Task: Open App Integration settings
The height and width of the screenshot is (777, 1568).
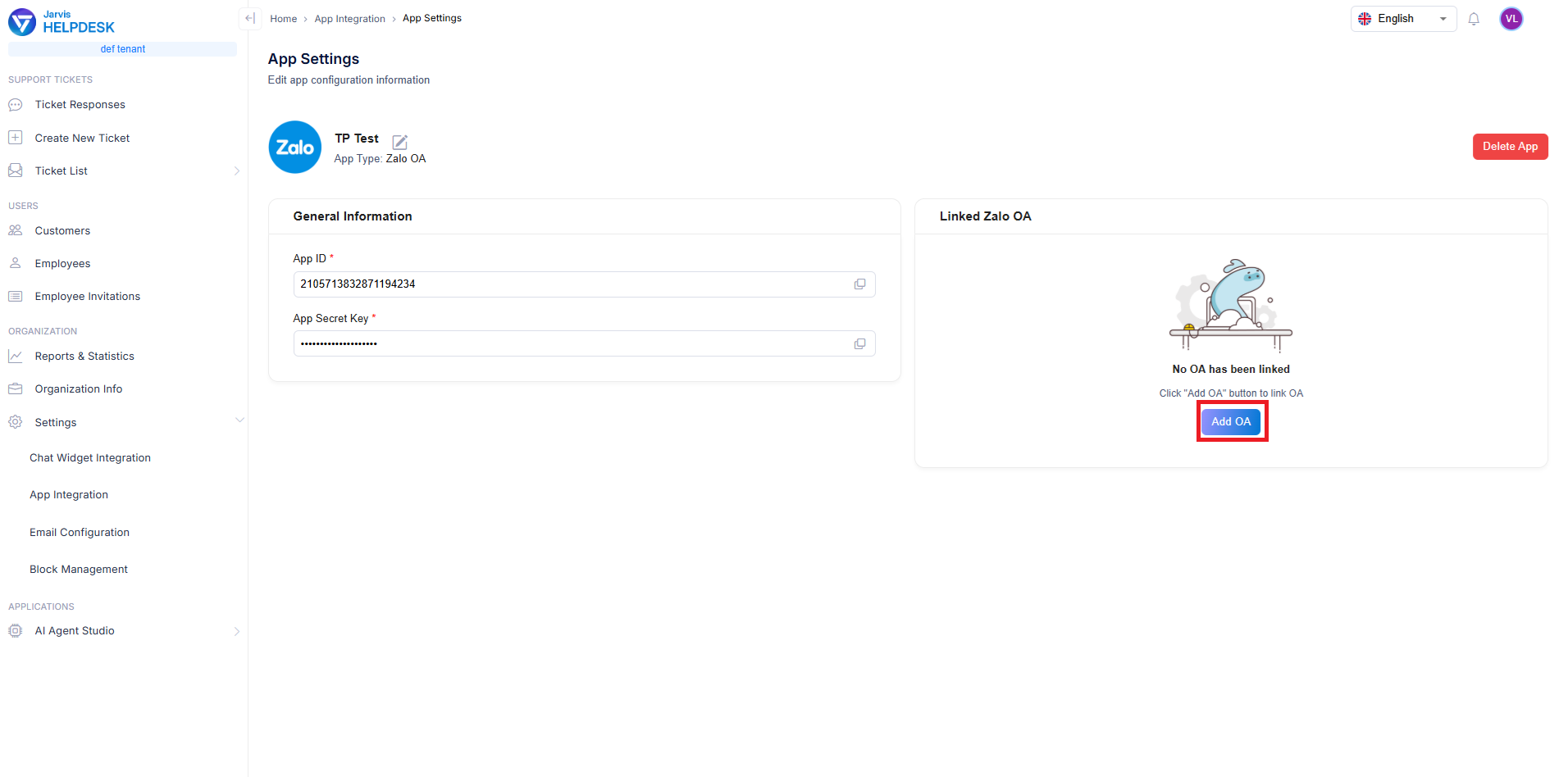Action: click(x=69, y=494)
